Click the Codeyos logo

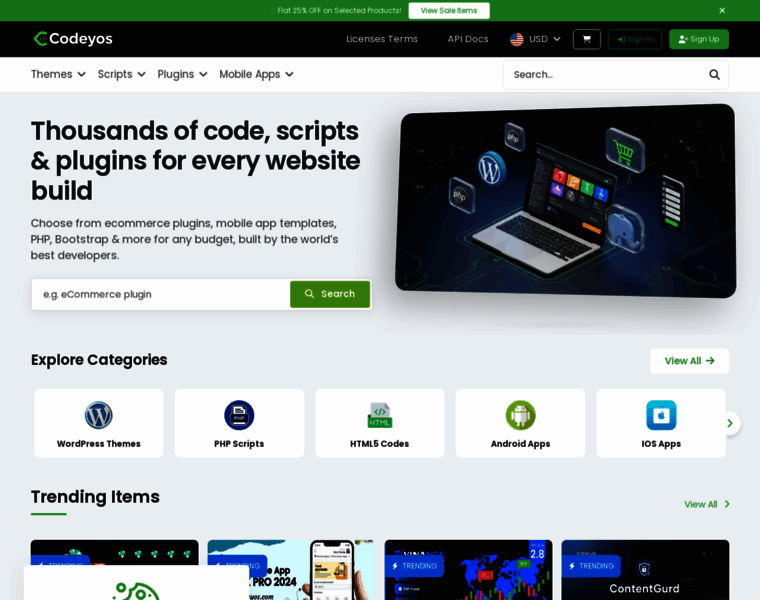[x=73, y=39]
